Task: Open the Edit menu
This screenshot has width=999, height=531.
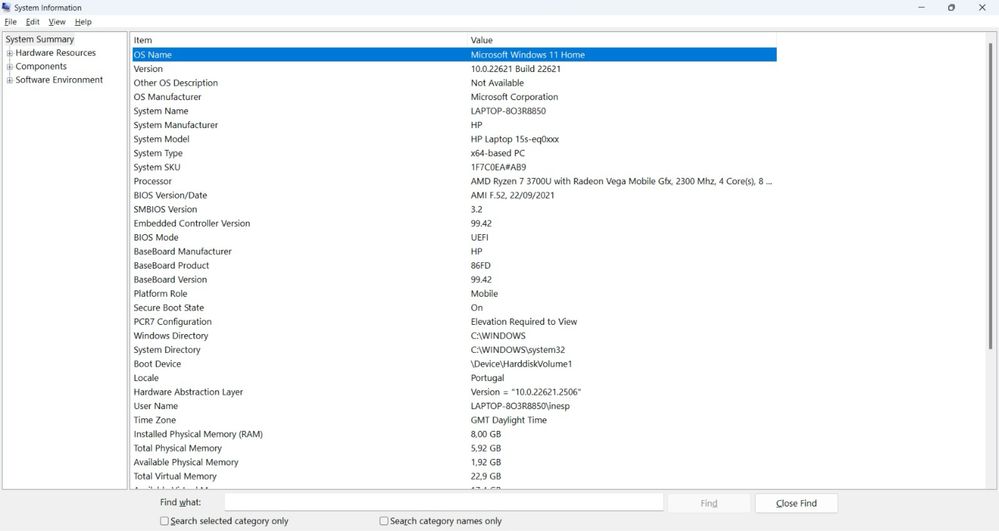Action: tap(32, 22)
